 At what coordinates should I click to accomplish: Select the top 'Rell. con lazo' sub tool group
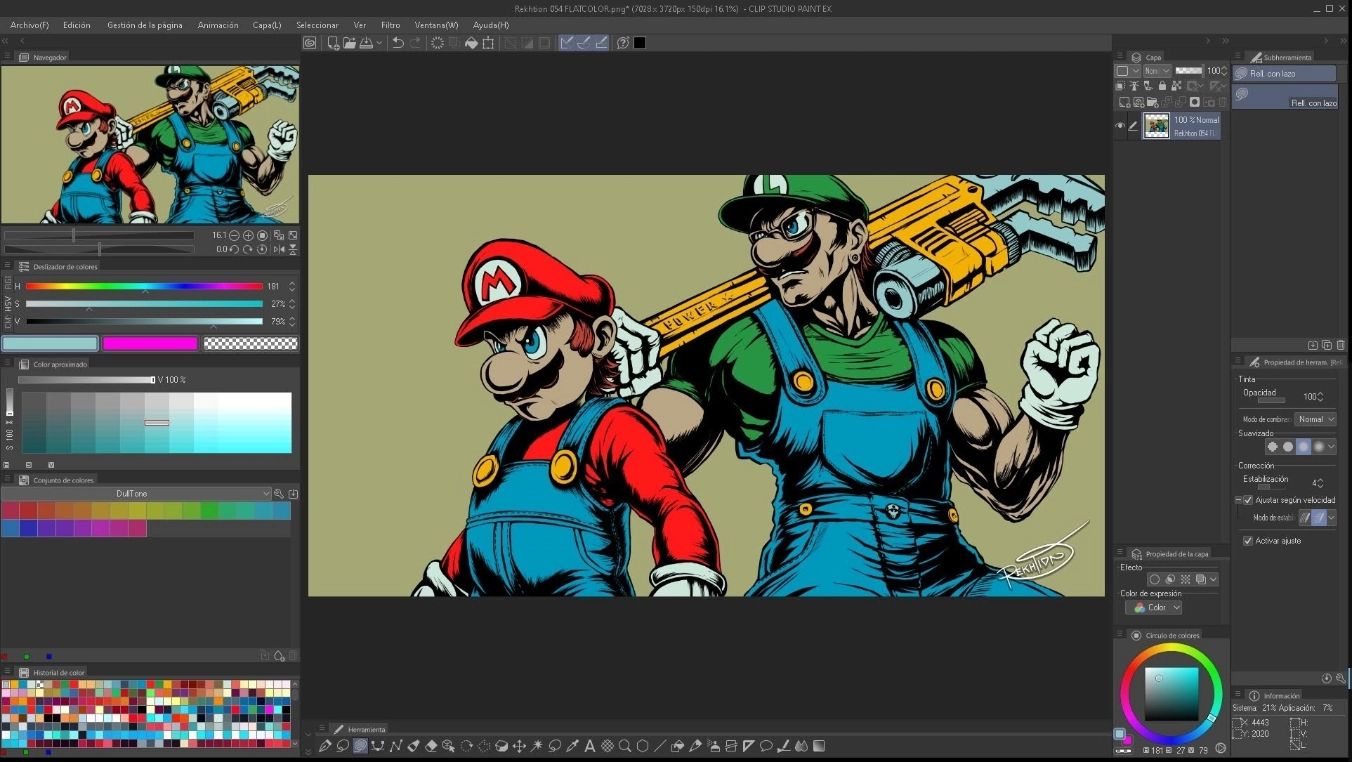[1285, 73]
